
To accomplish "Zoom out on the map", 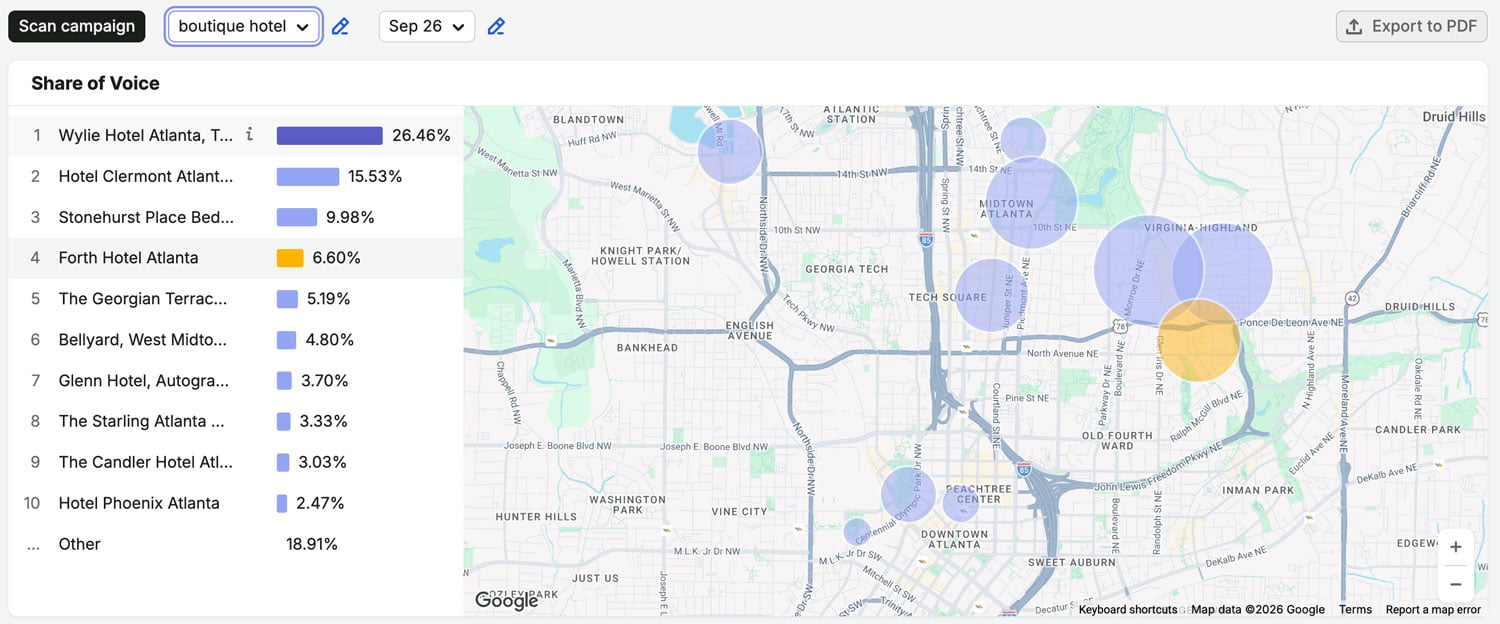I will coord(1456,584).
